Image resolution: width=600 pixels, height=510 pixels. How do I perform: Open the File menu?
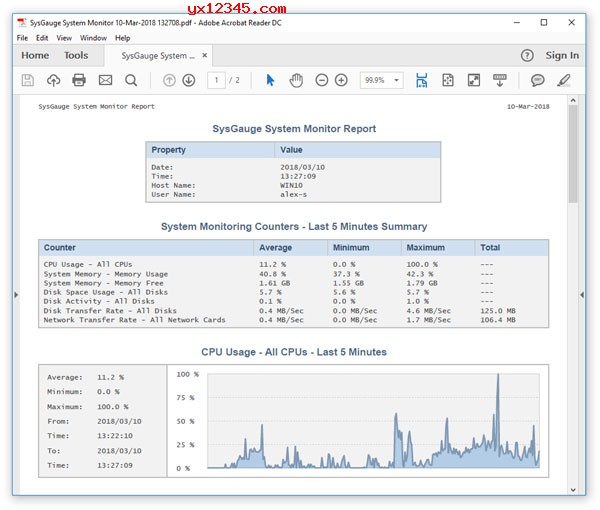point(22,38)
